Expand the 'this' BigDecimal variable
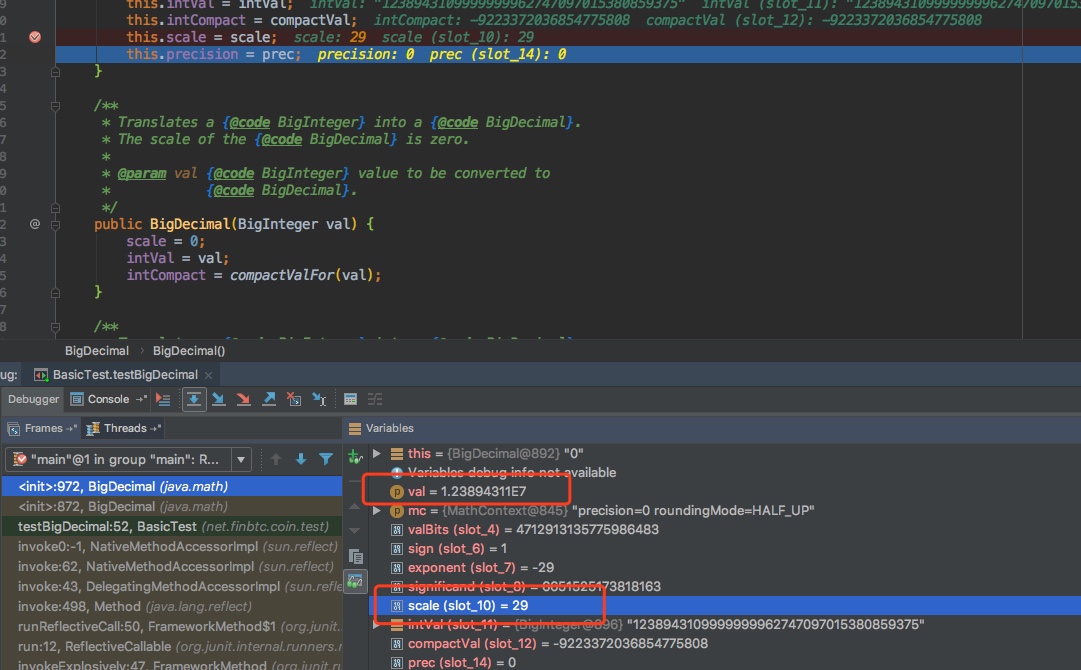The height and width of the screenshot is (670, 1081). [x=376, y=454]
